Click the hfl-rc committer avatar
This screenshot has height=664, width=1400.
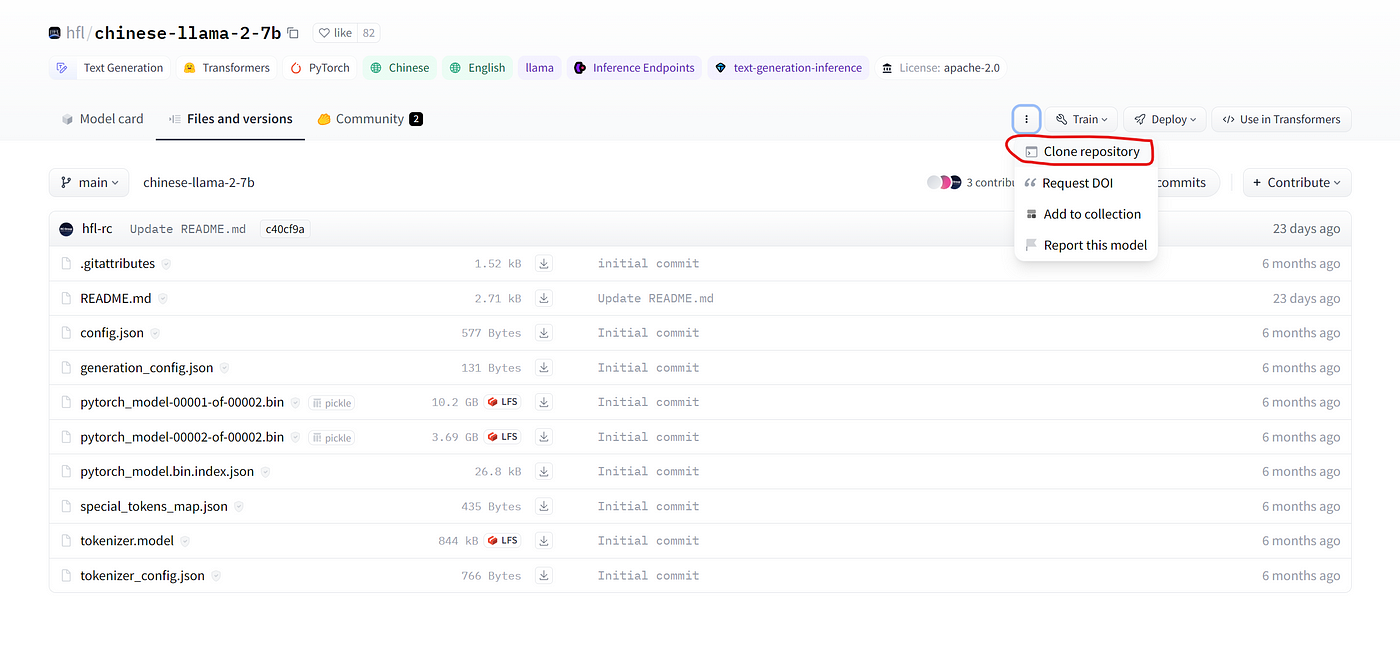(x=67, y=229)
